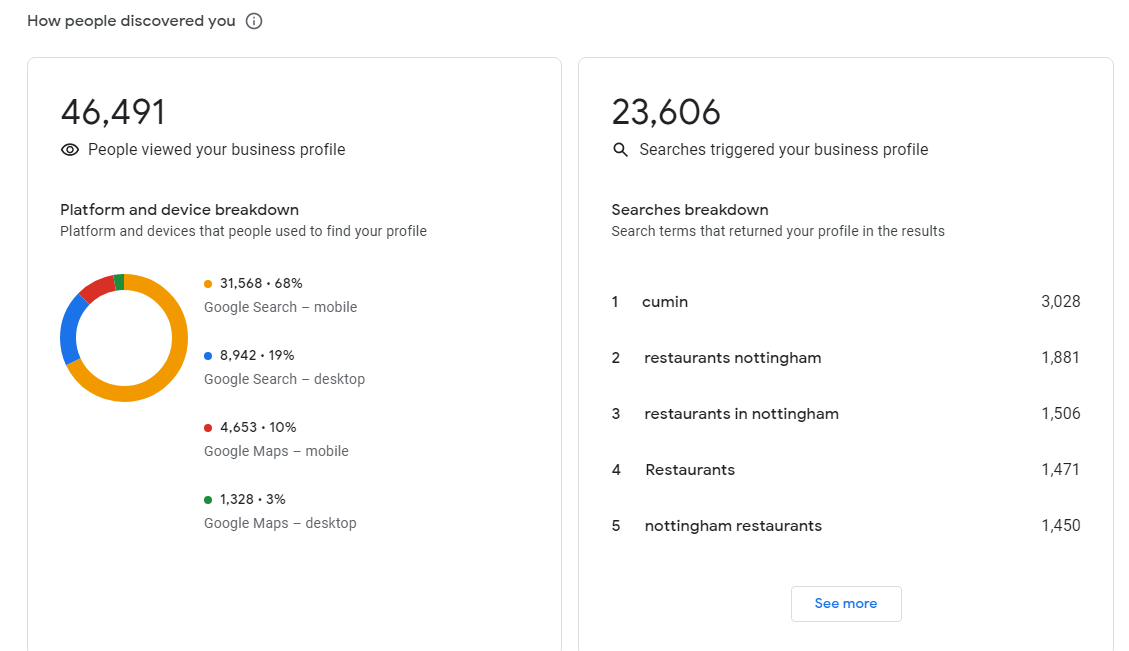
Task: Select the 'nottingham restaurants' search term
Action: [x=733, y=526]
